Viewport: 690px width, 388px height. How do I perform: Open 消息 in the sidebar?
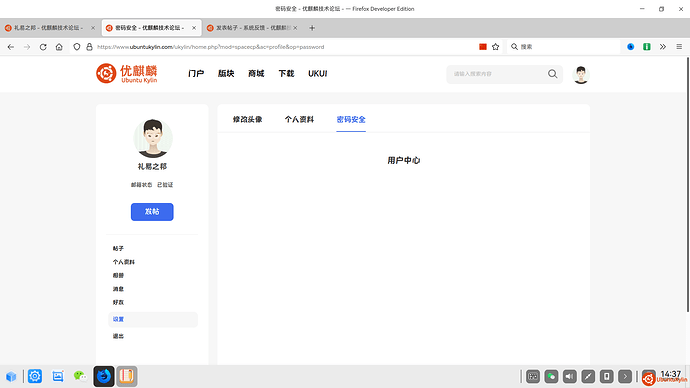click(x=118, y=289)
